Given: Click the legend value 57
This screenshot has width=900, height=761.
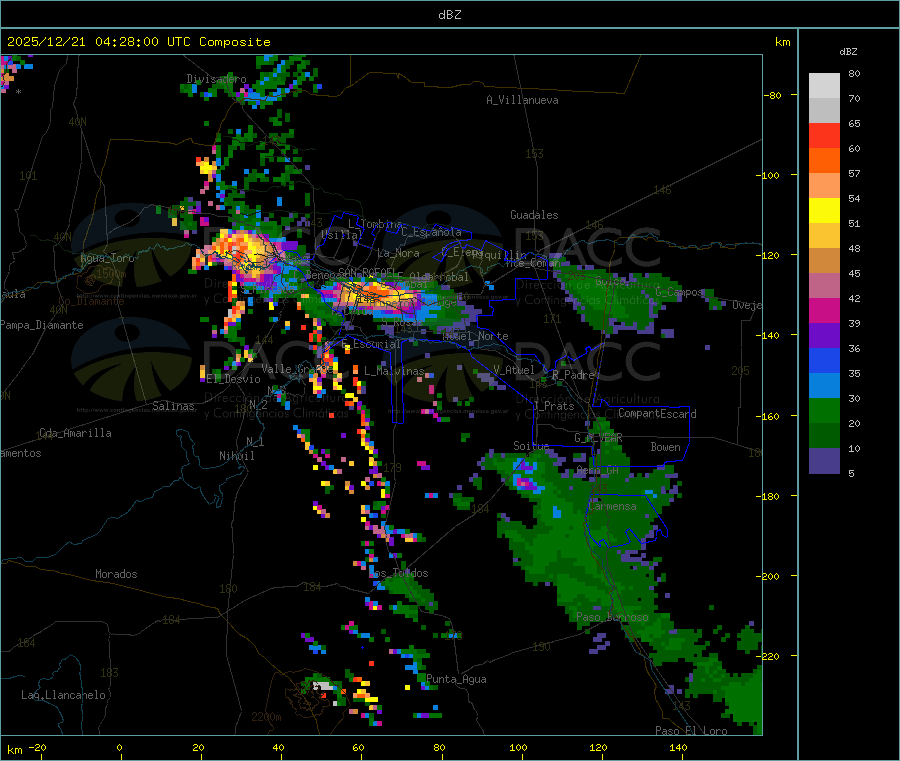Looking at the screenshot, I should coord(854,173).
